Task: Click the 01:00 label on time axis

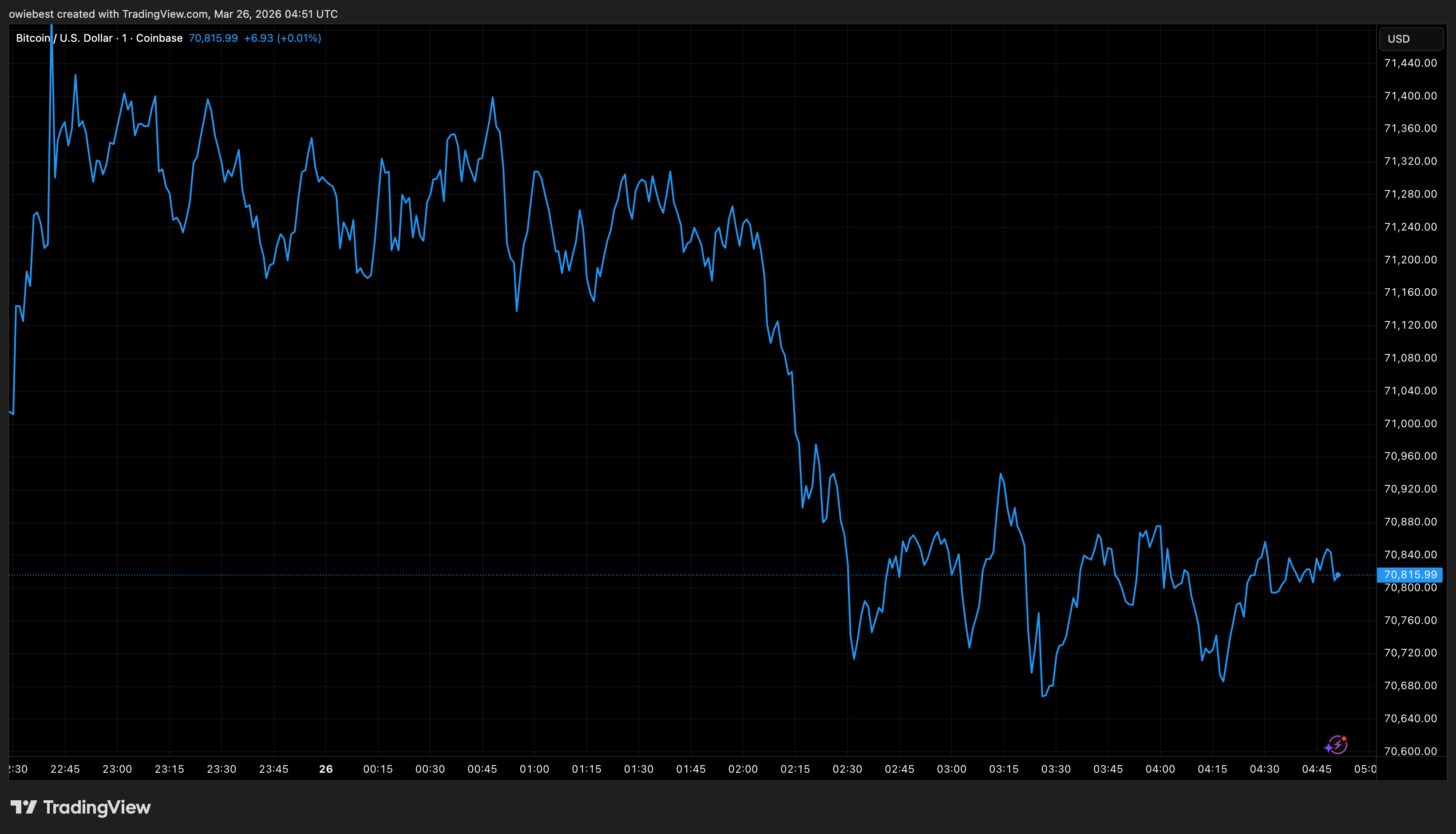Action: (534, 769)
